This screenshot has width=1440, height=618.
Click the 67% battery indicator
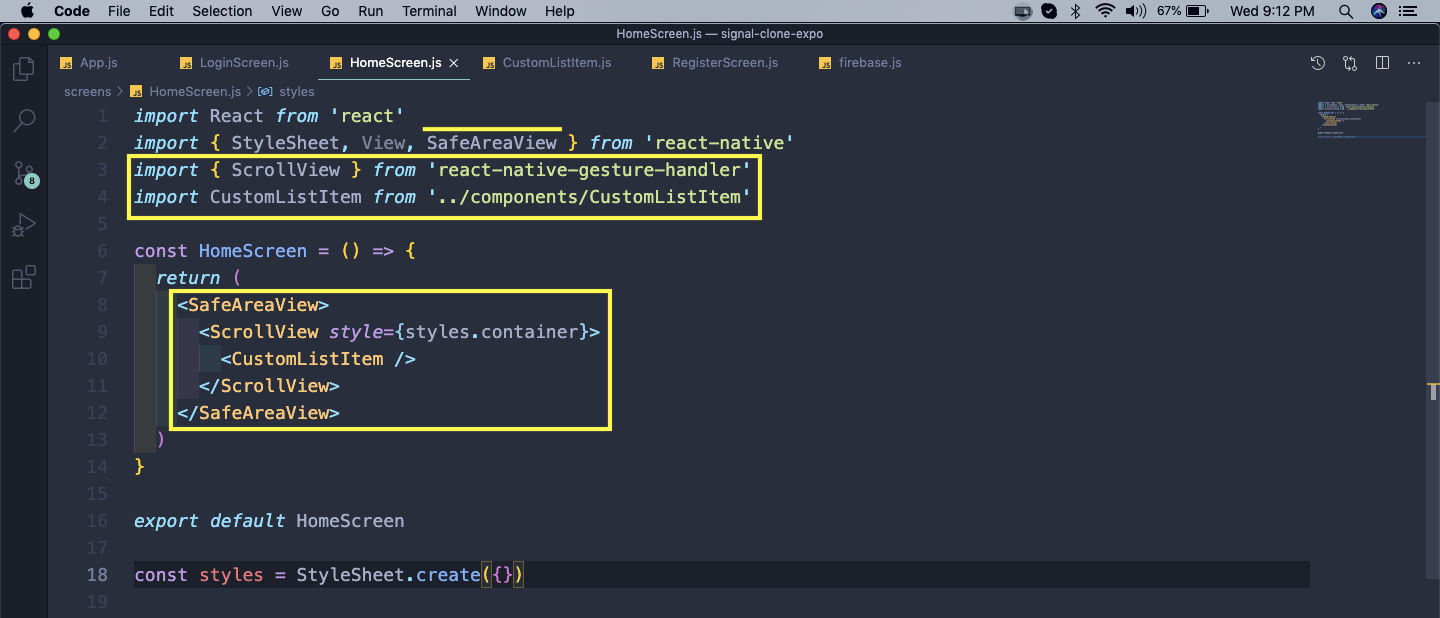(x=1184, y=11)
